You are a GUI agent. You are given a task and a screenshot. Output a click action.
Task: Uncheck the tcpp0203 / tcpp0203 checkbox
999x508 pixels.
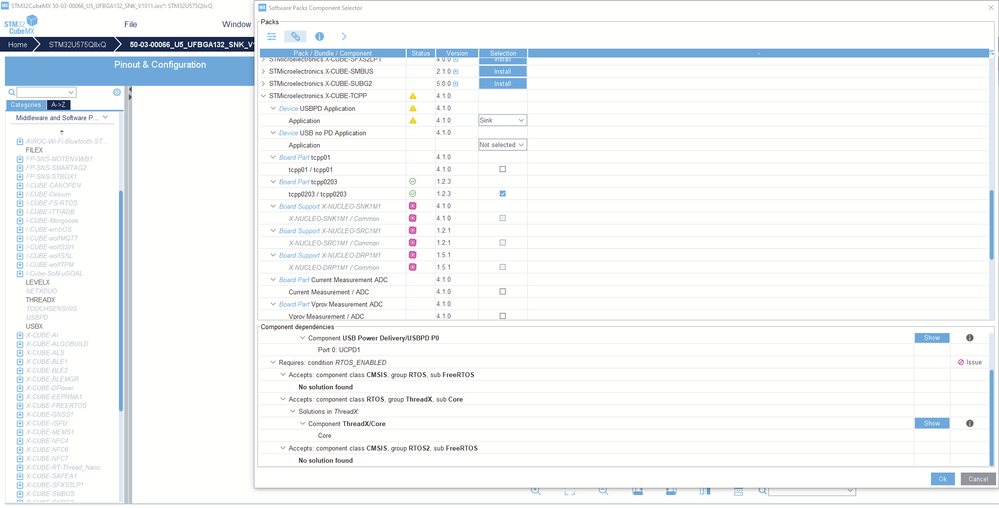(503, 194)
